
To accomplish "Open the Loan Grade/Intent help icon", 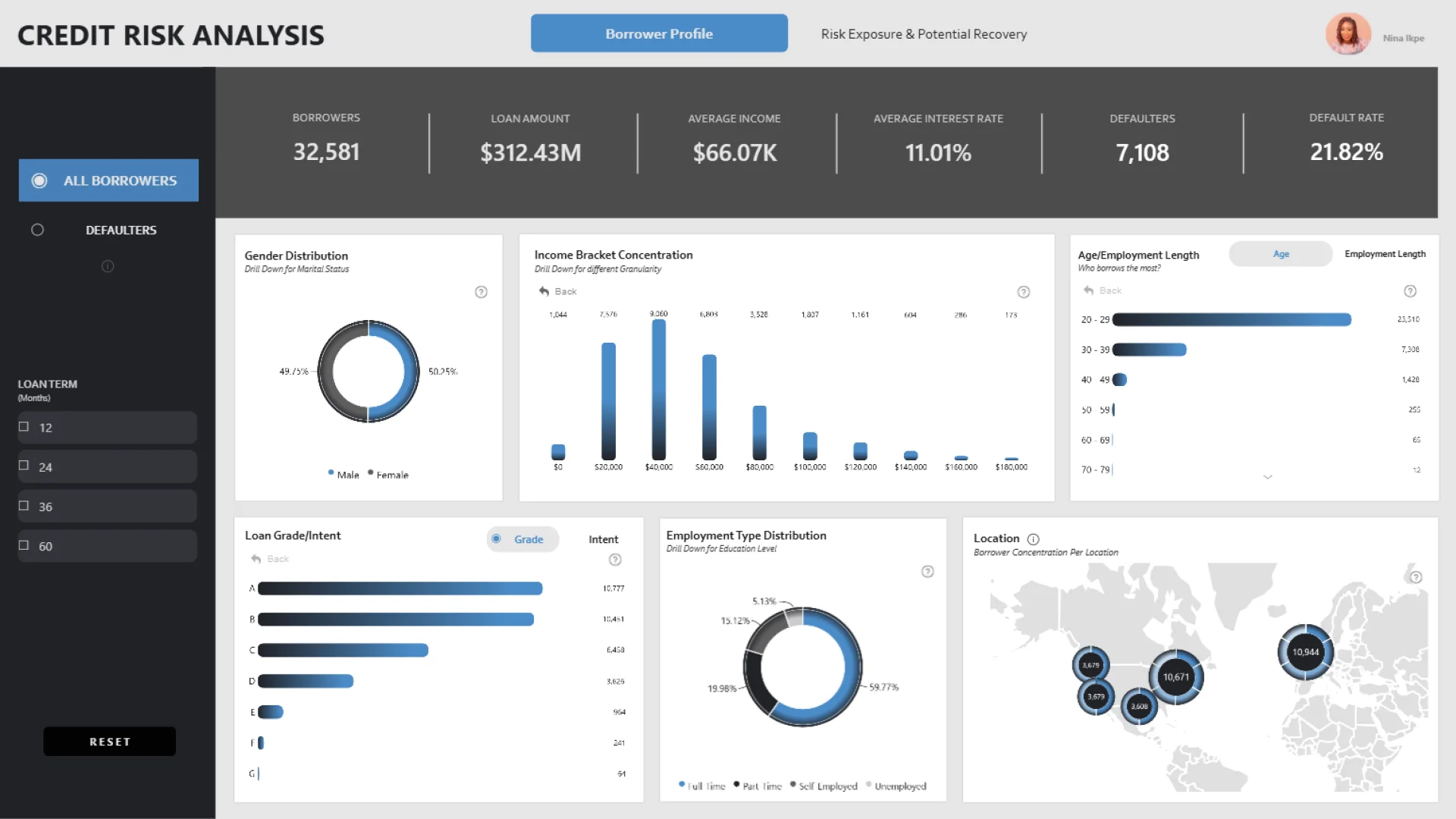I will pos(615,560).
